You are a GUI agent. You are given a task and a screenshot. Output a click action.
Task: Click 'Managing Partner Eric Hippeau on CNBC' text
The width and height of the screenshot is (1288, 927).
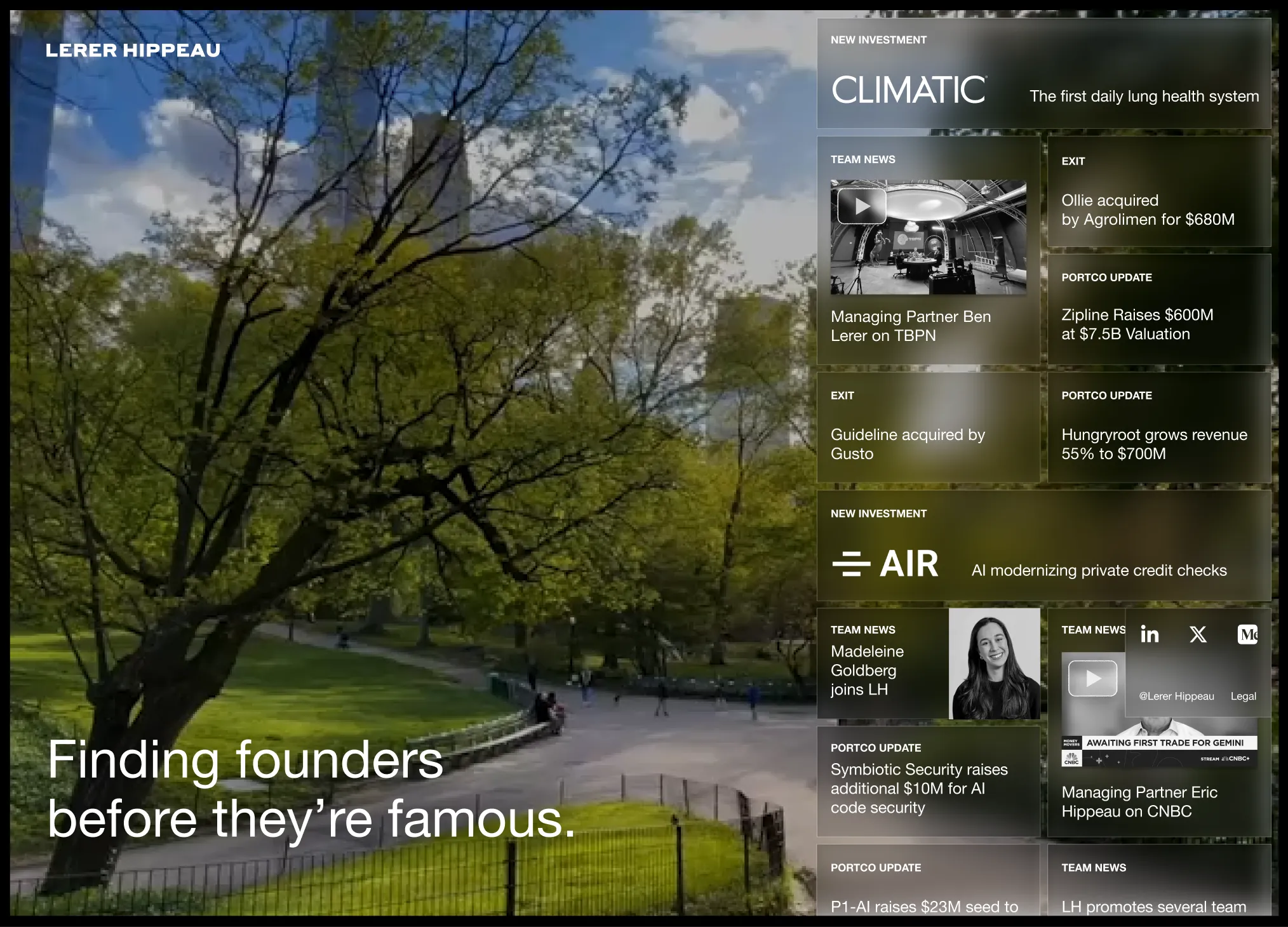pos(1139,802)
